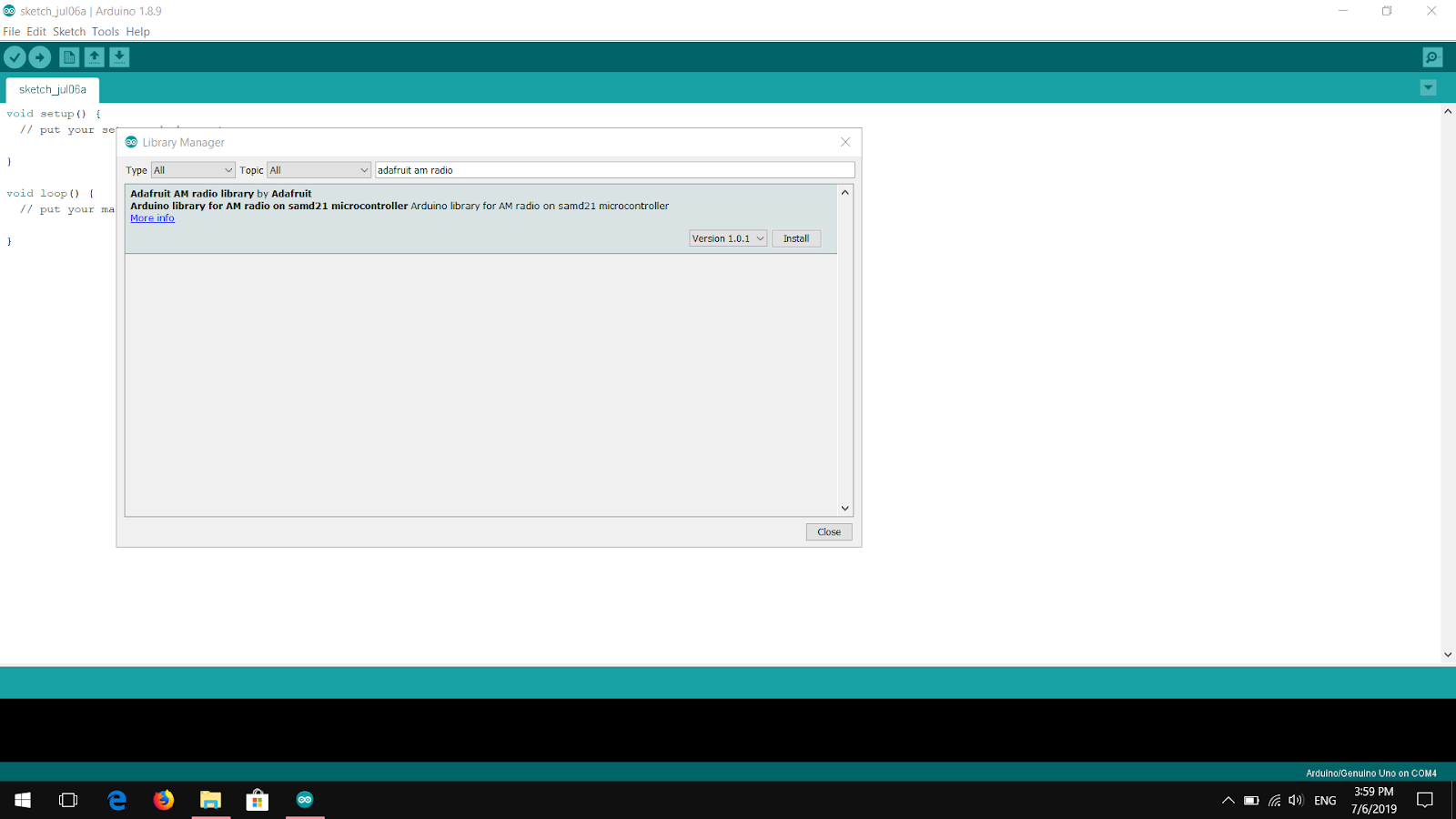Click the battery tray icon
1456x819 pixels.
(x=1252, y=801)
